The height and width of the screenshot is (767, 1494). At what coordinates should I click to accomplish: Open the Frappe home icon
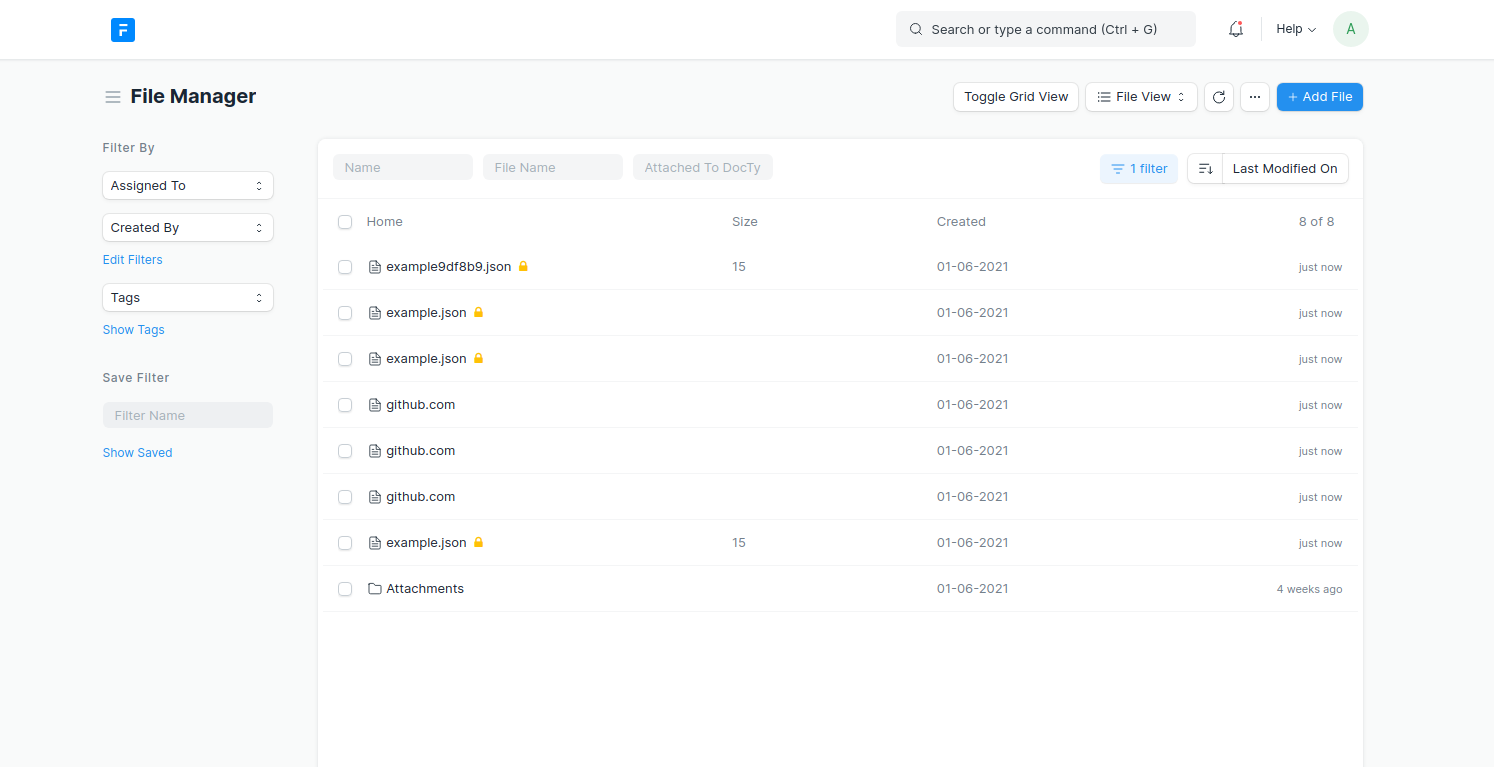122,29
